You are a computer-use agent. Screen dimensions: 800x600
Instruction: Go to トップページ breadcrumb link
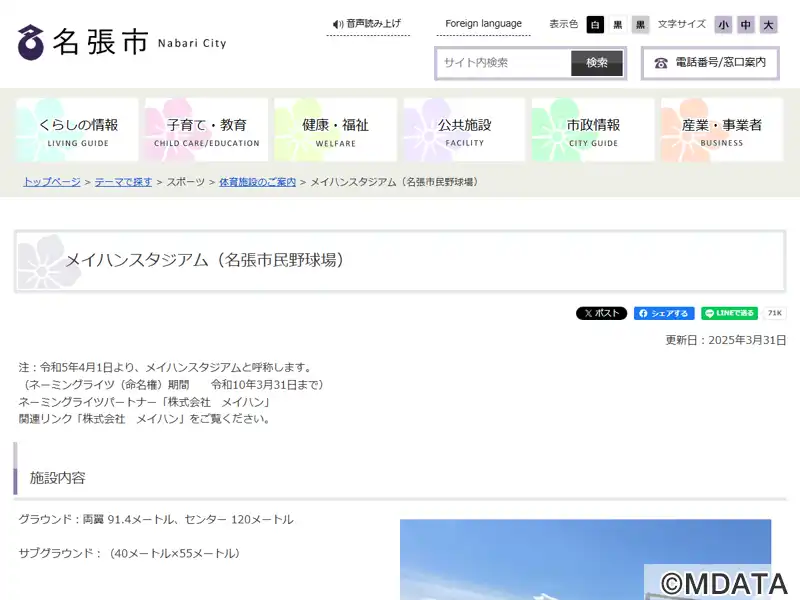coord(52,182)
